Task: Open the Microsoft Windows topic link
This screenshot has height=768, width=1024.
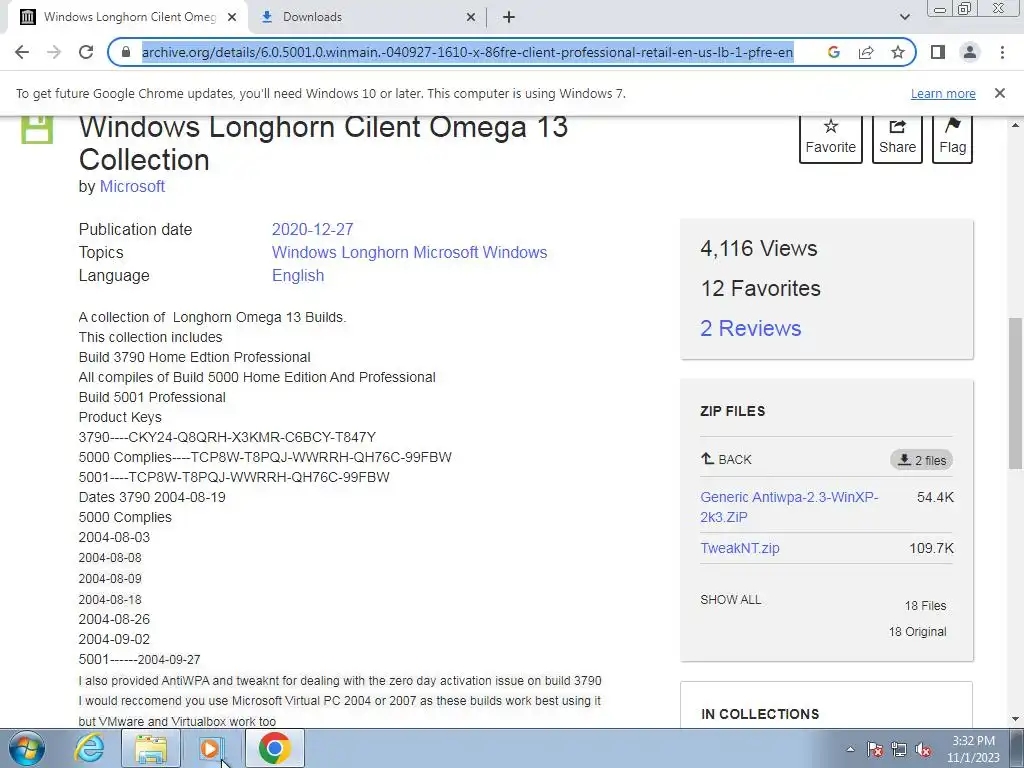Action: tap(480, 252)
